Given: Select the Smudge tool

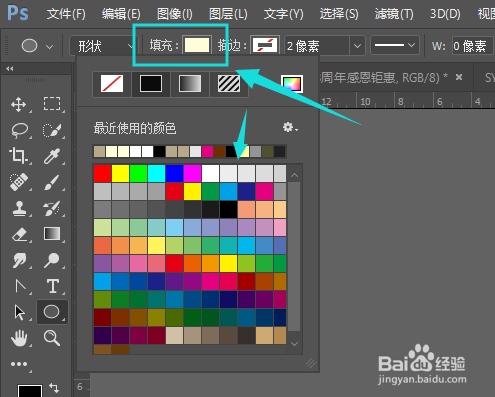Looking at the screenshot, I should click(20, 260).
